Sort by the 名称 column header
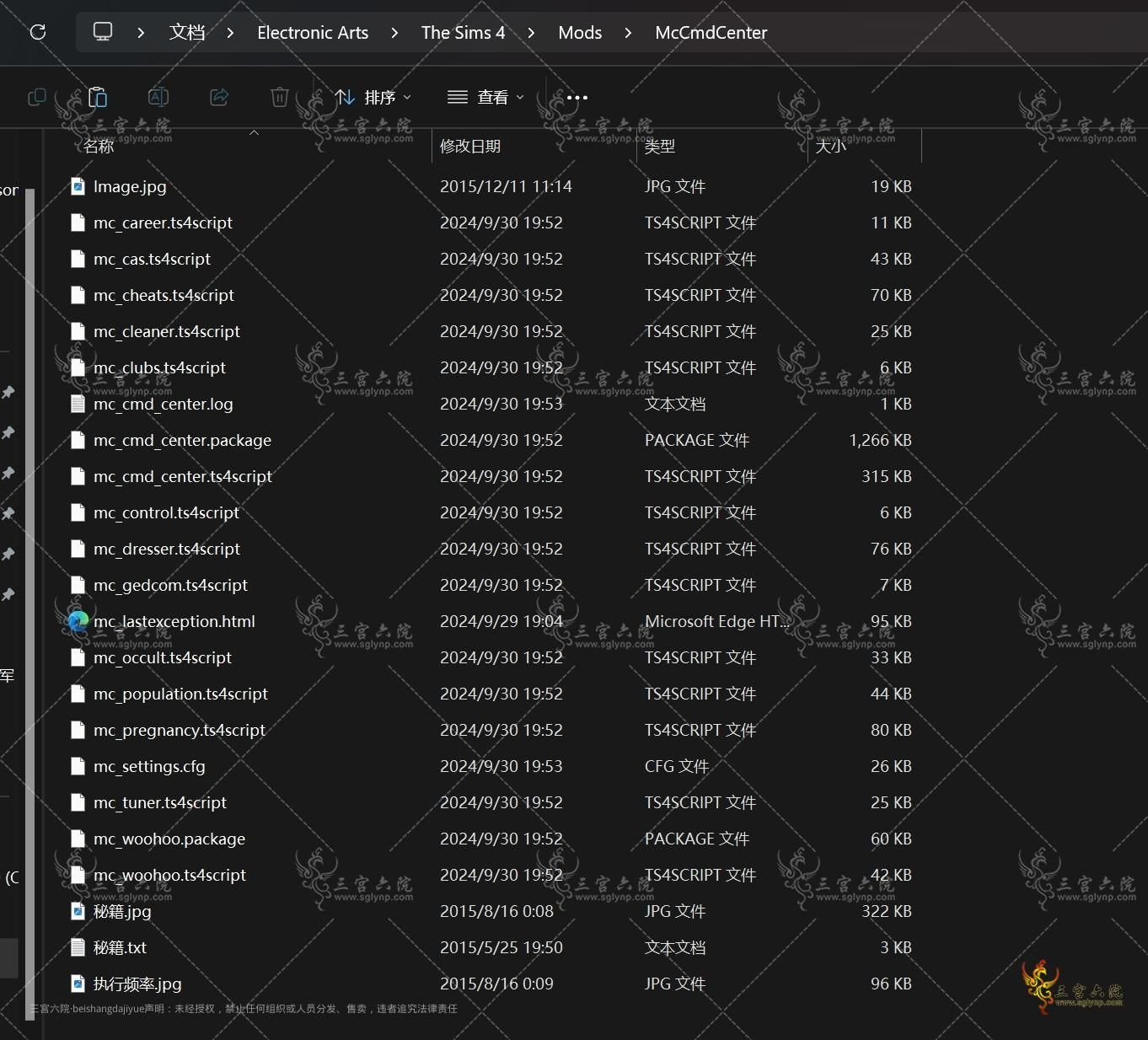This screenshot has height=1040, width=1148. pos(99,146)
